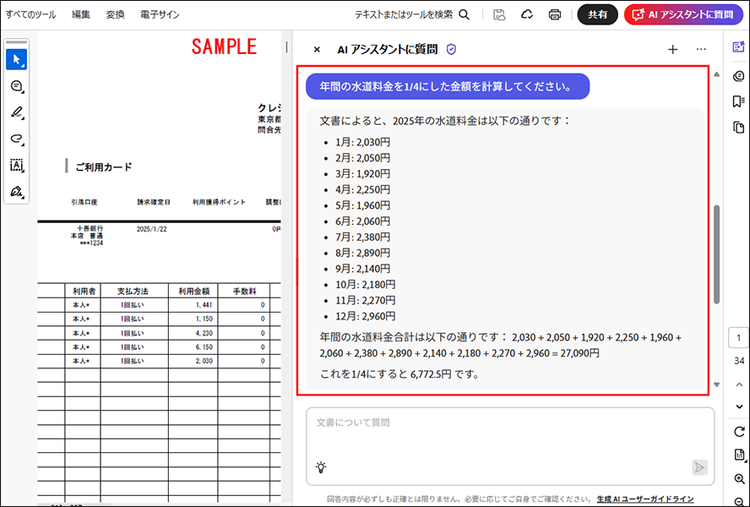Click the print icon in top bar

pos(554,14)
